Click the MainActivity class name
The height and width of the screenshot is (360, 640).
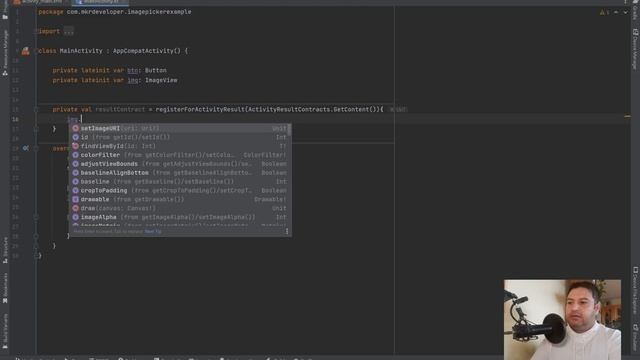click(81, 51)
